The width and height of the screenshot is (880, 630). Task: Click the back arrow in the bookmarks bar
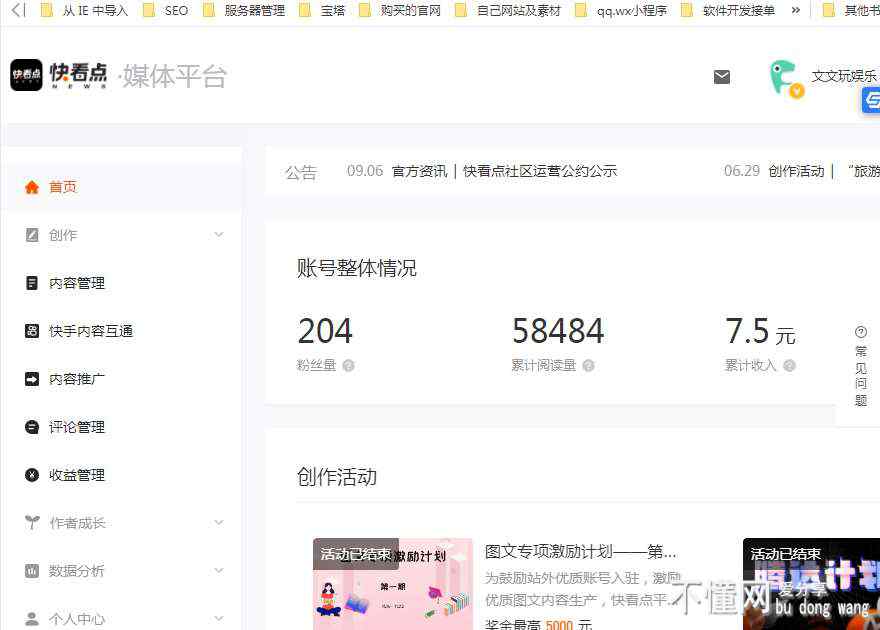19,10
